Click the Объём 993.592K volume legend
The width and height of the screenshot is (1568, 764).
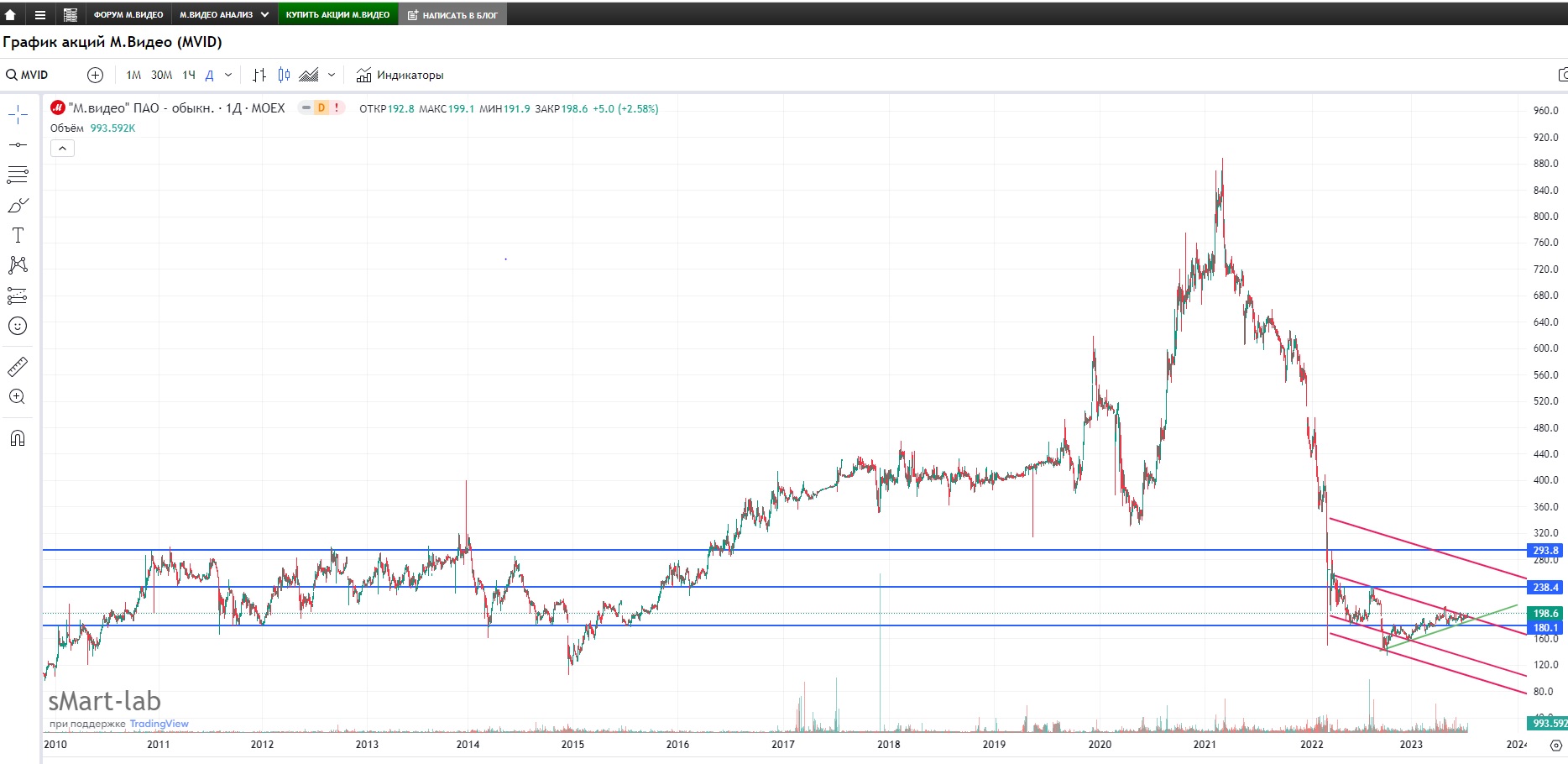point(92,128)
